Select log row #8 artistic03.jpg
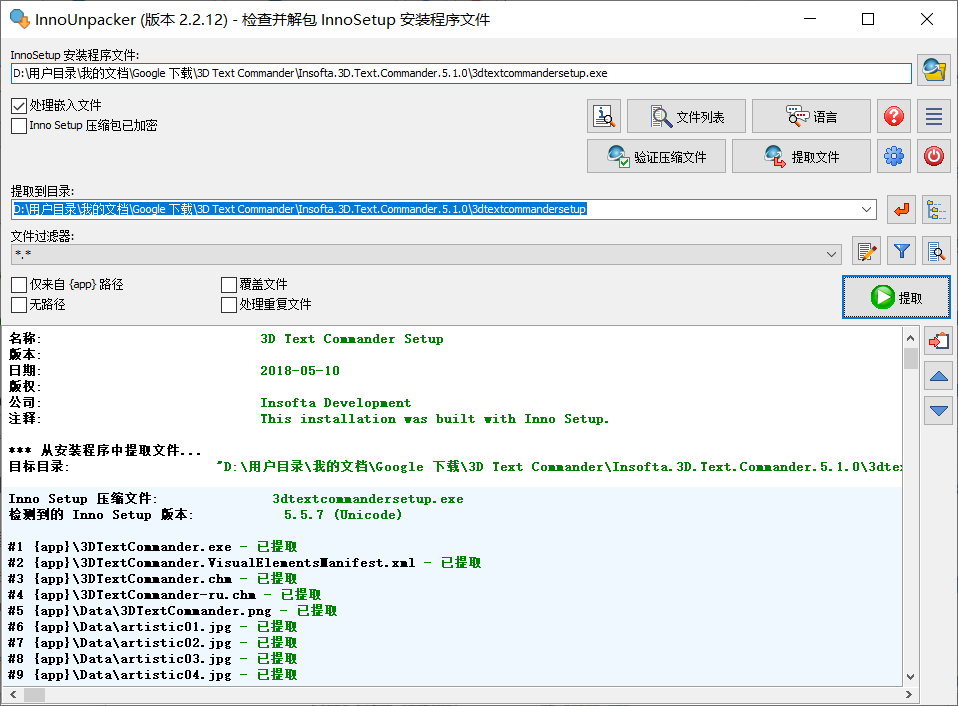This screenshot has height=706, width=958. tap(153, 658)
